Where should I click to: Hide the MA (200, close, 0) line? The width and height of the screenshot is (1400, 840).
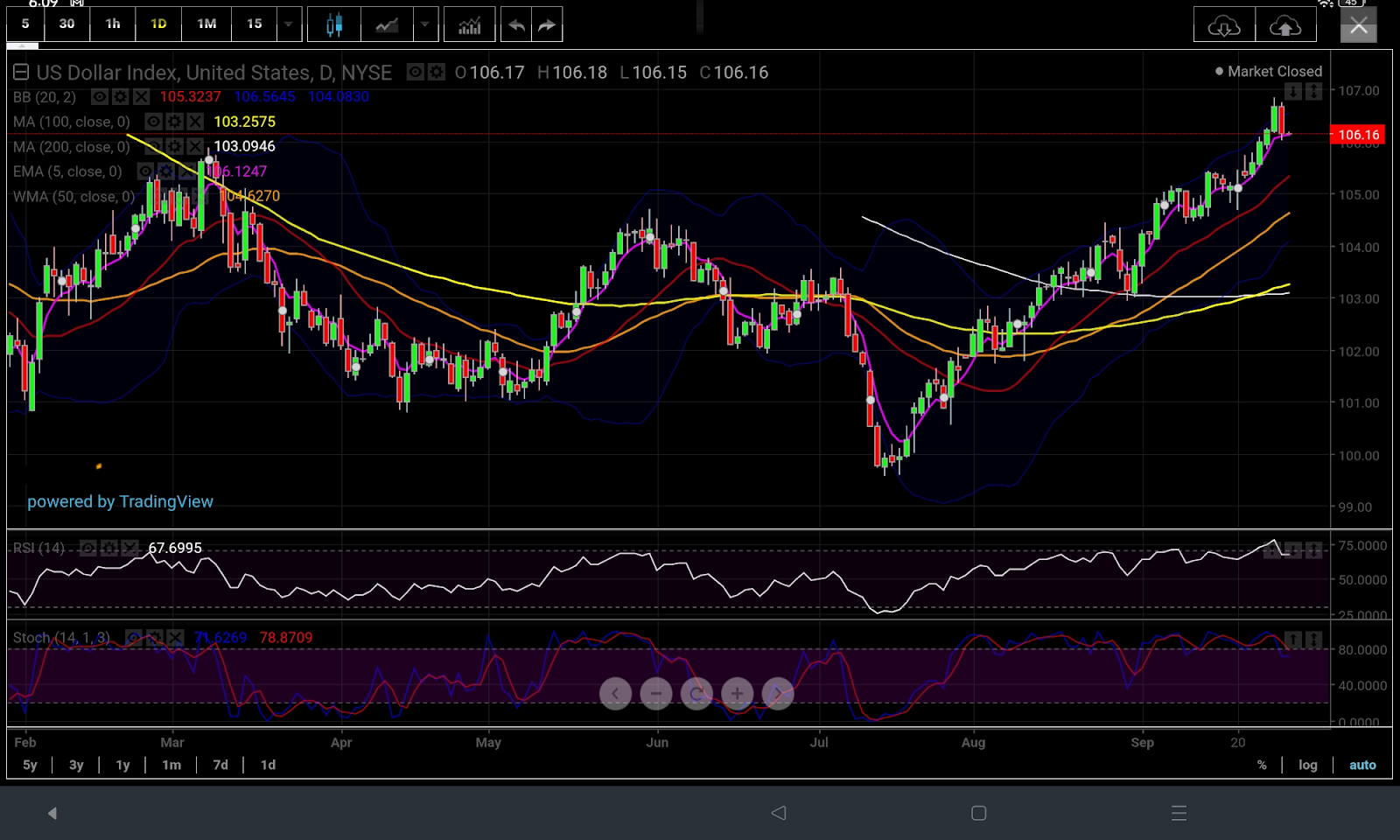point(153,146)
